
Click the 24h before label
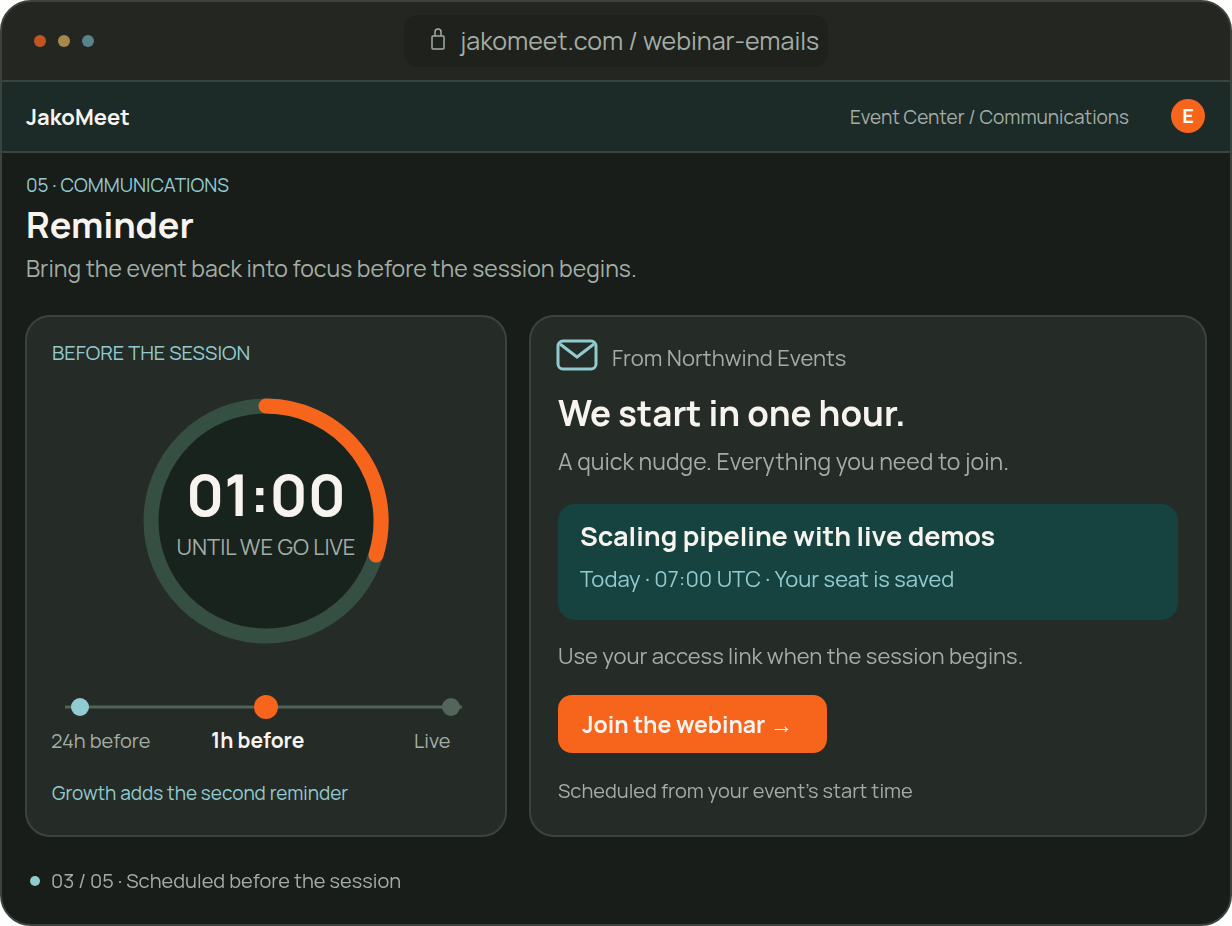pos(101,741)
